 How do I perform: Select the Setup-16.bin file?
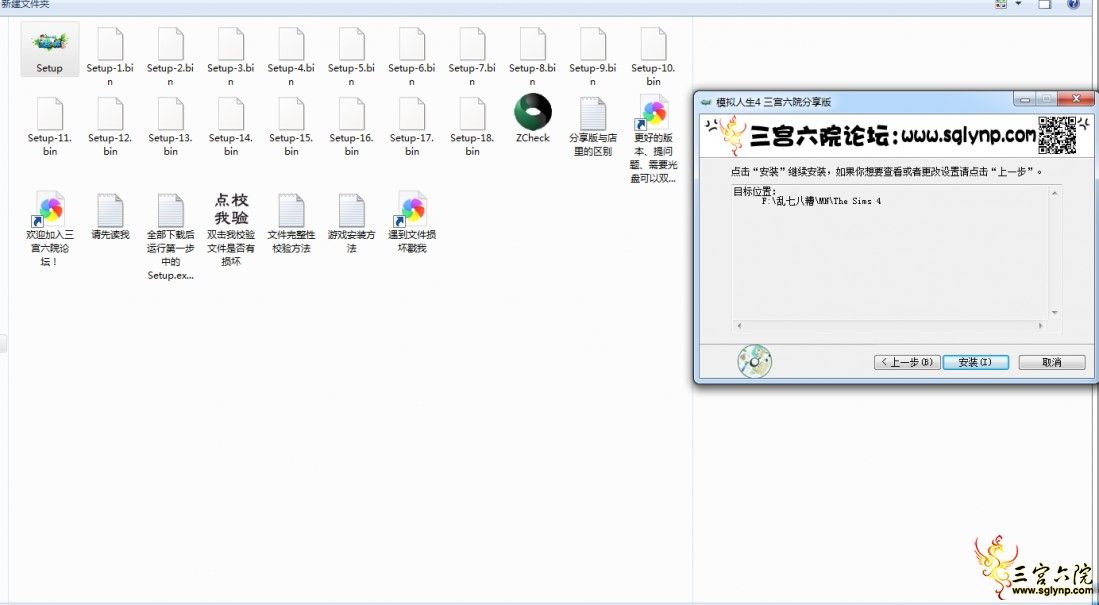[351, 126]
